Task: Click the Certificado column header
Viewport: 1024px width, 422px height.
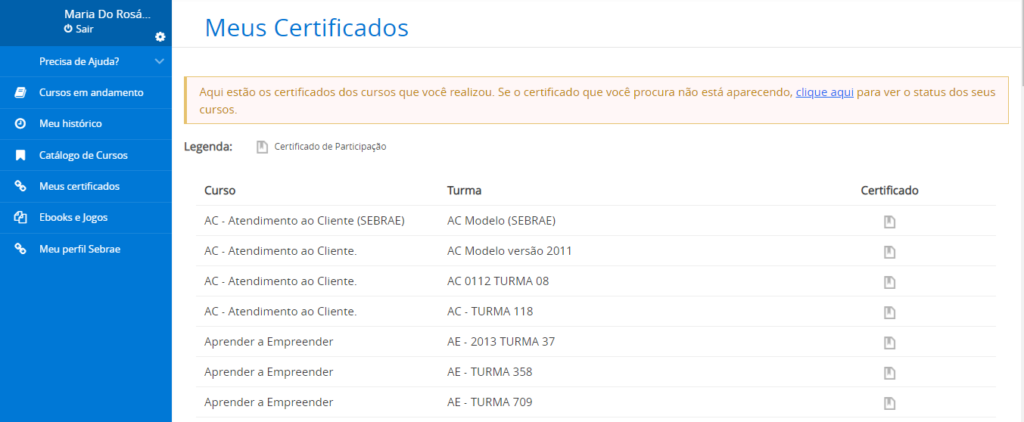Action: [889, 191]
